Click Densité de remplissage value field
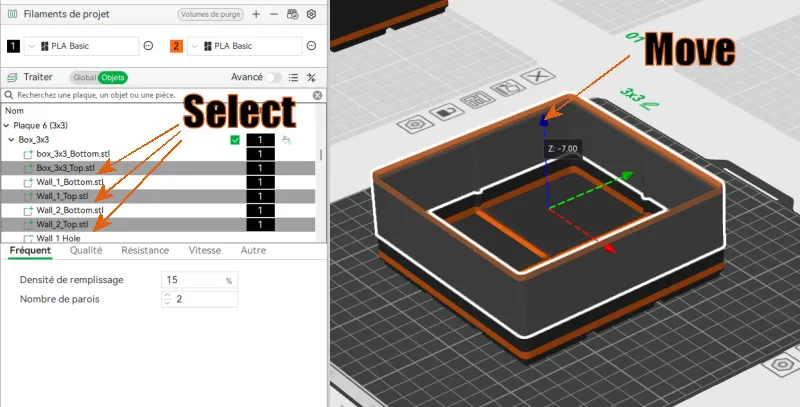The width and height of the screenshot is (800, 407). (199, 280)
